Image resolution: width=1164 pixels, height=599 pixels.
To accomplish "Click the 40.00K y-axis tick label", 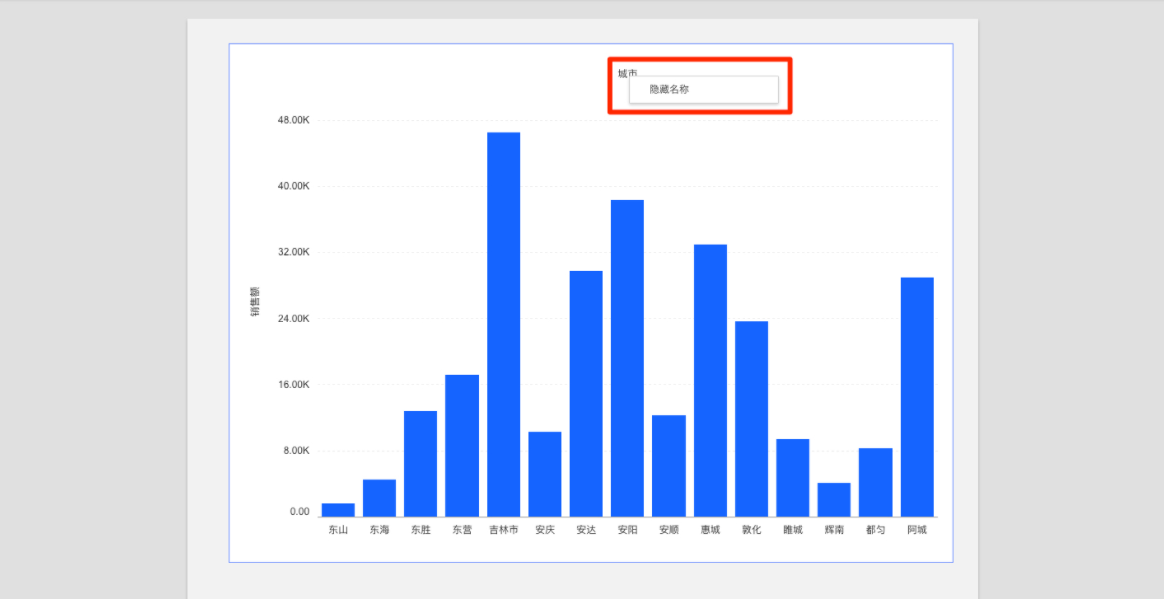I will pyautogui.click(x=293, y=186).
